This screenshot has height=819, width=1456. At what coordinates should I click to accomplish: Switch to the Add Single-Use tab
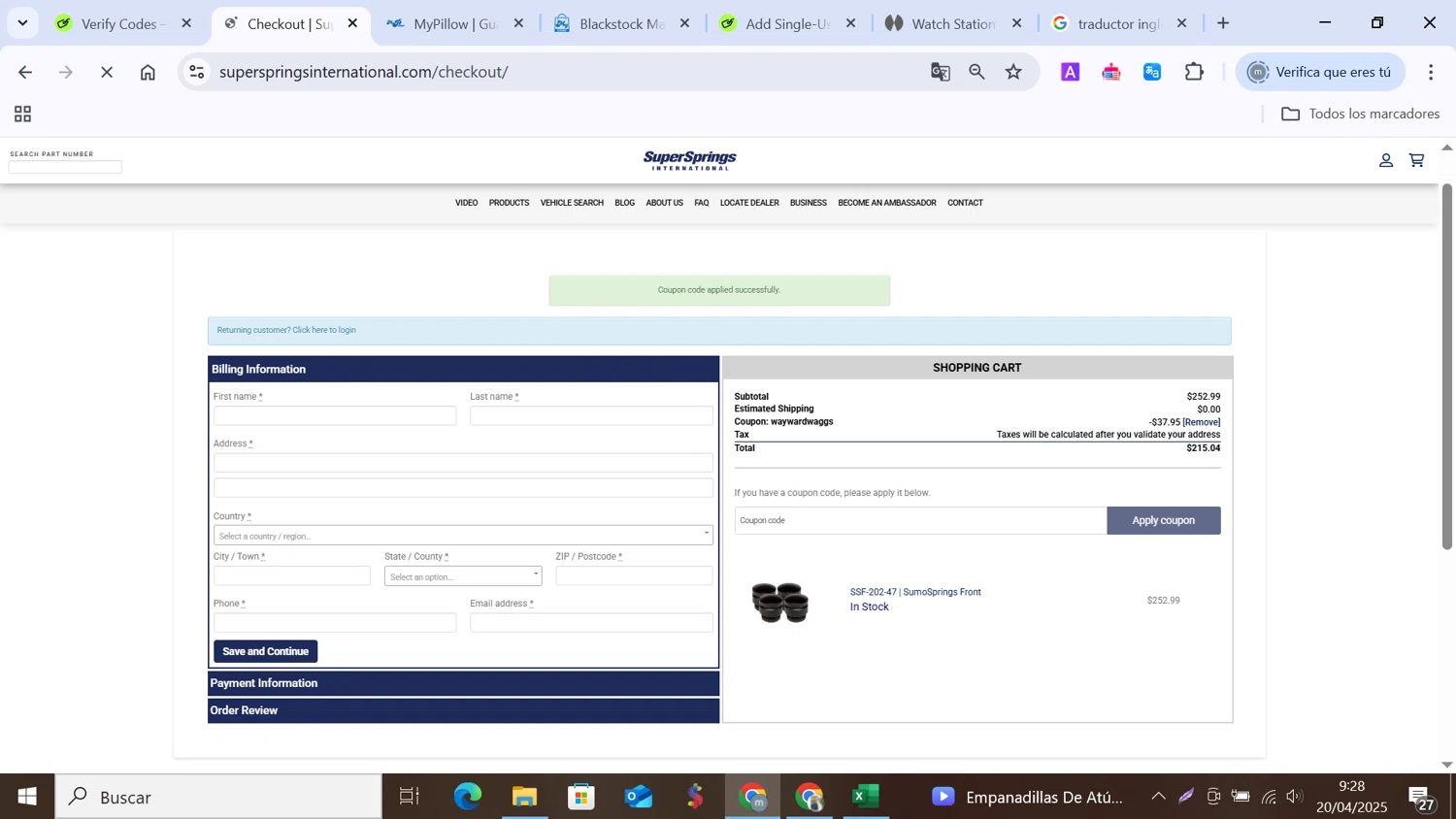pyautogui.click(x=787, y=23)
